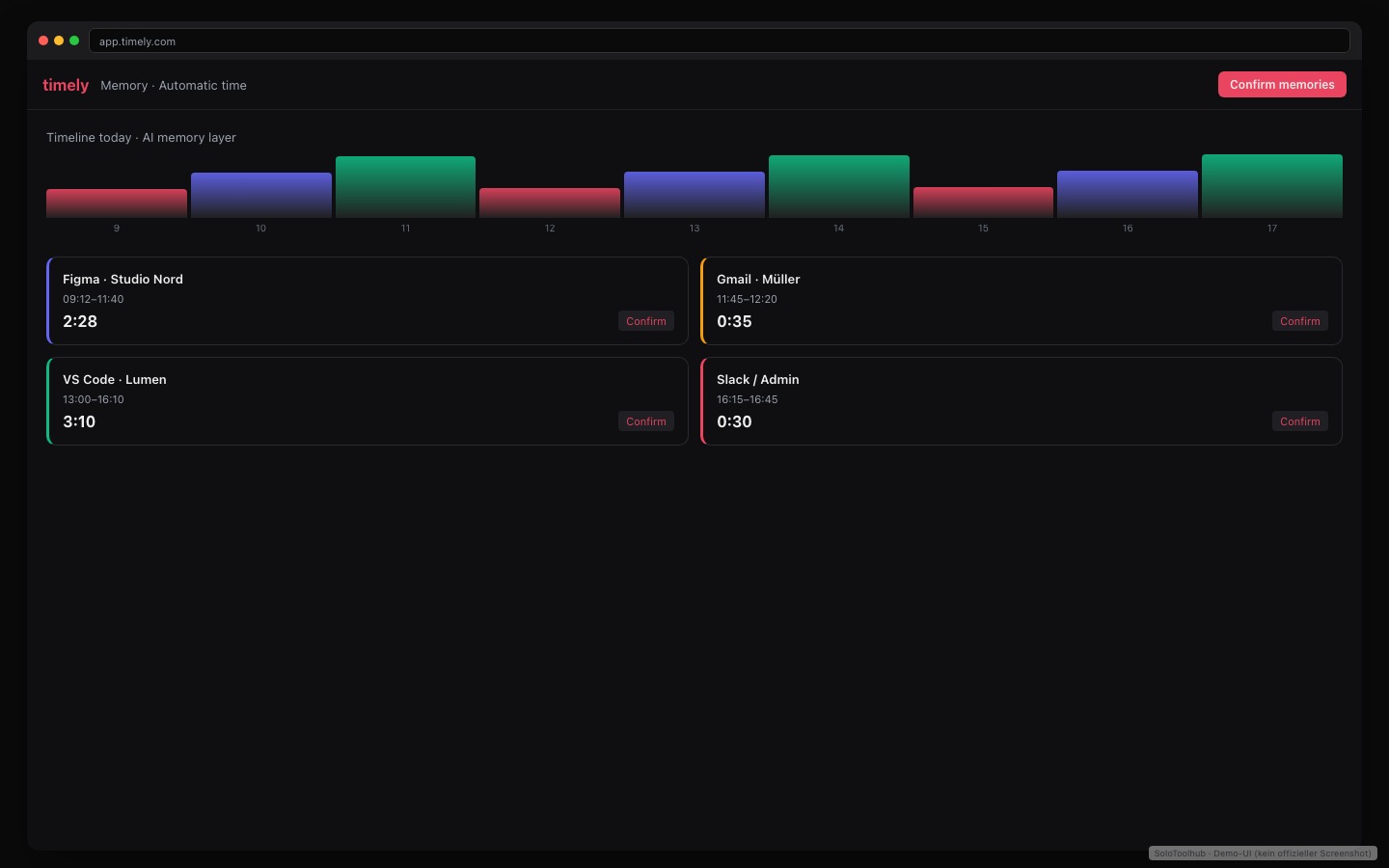Click the Confirm memories button
1389x868 pixels.
click(1282, 85)
